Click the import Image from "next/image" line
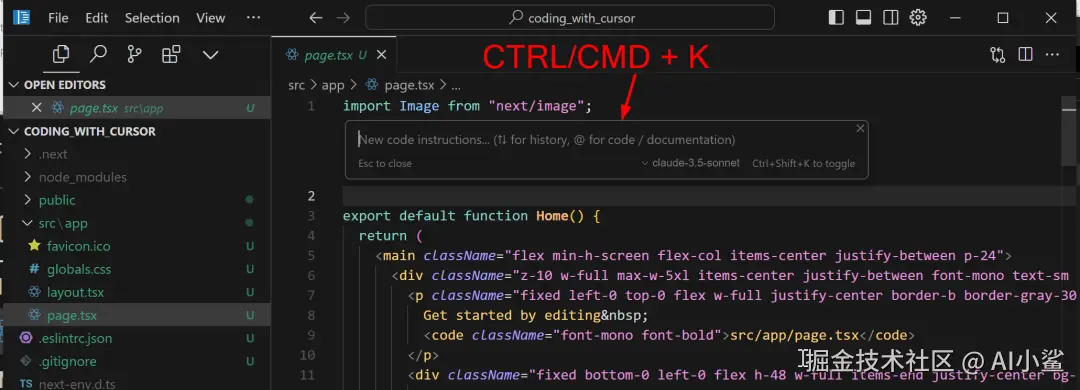This screenshot has height=390, width=1080. coord(468,106)
